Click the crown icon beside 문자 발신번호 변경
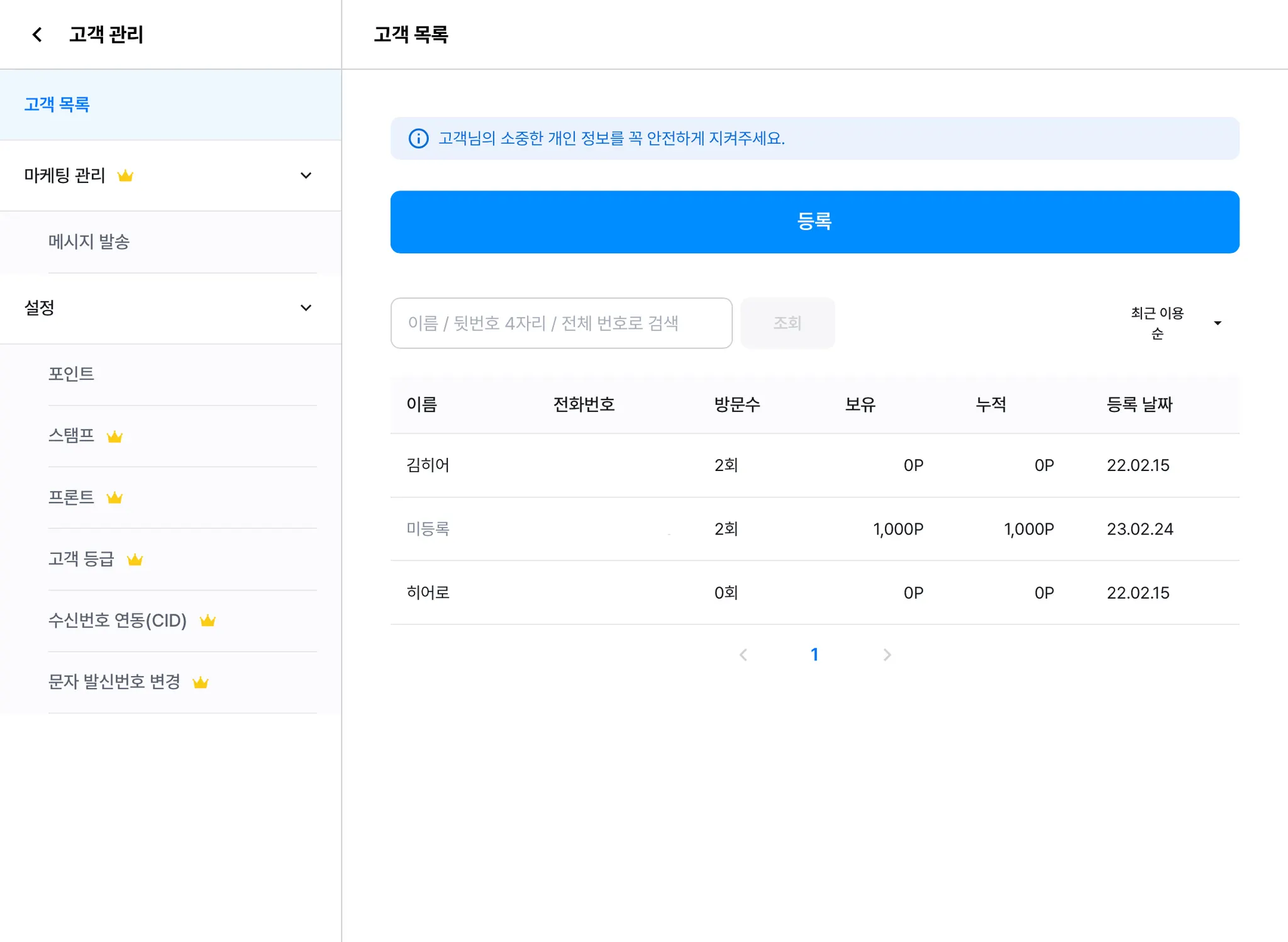Screen dimensions: 1288x942 point(201,682)
